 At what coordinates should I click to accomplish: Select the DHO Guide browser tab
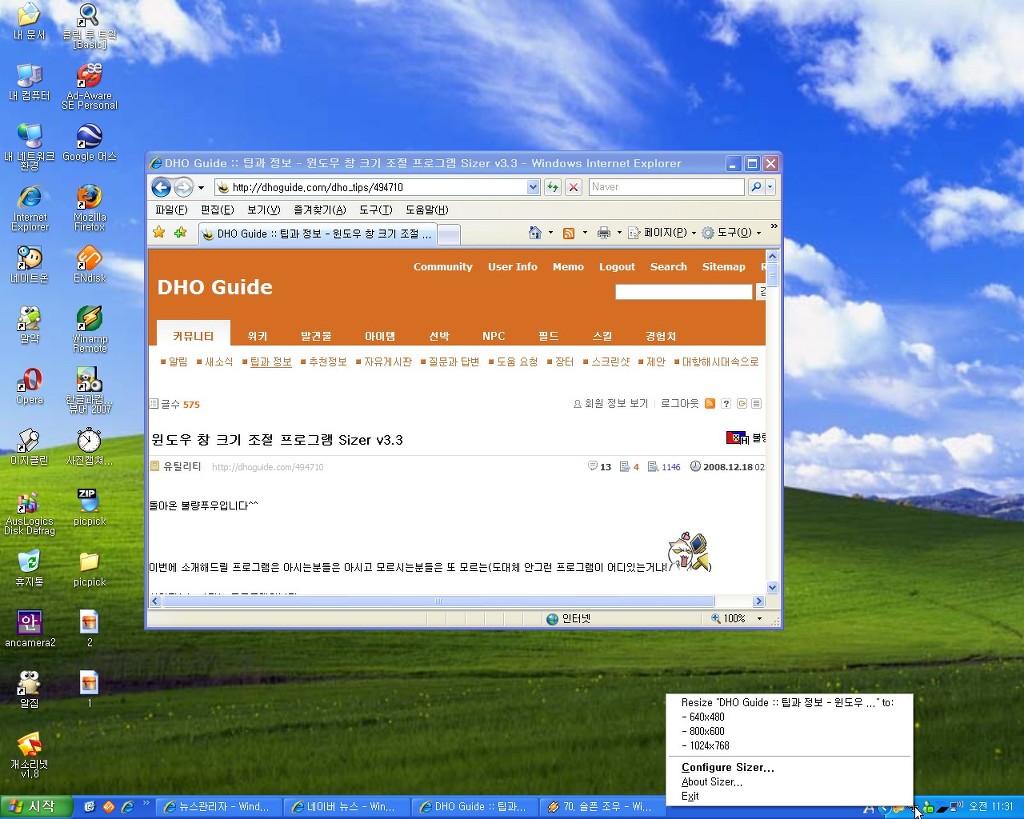pyautogui.click(x=317, y=234)
